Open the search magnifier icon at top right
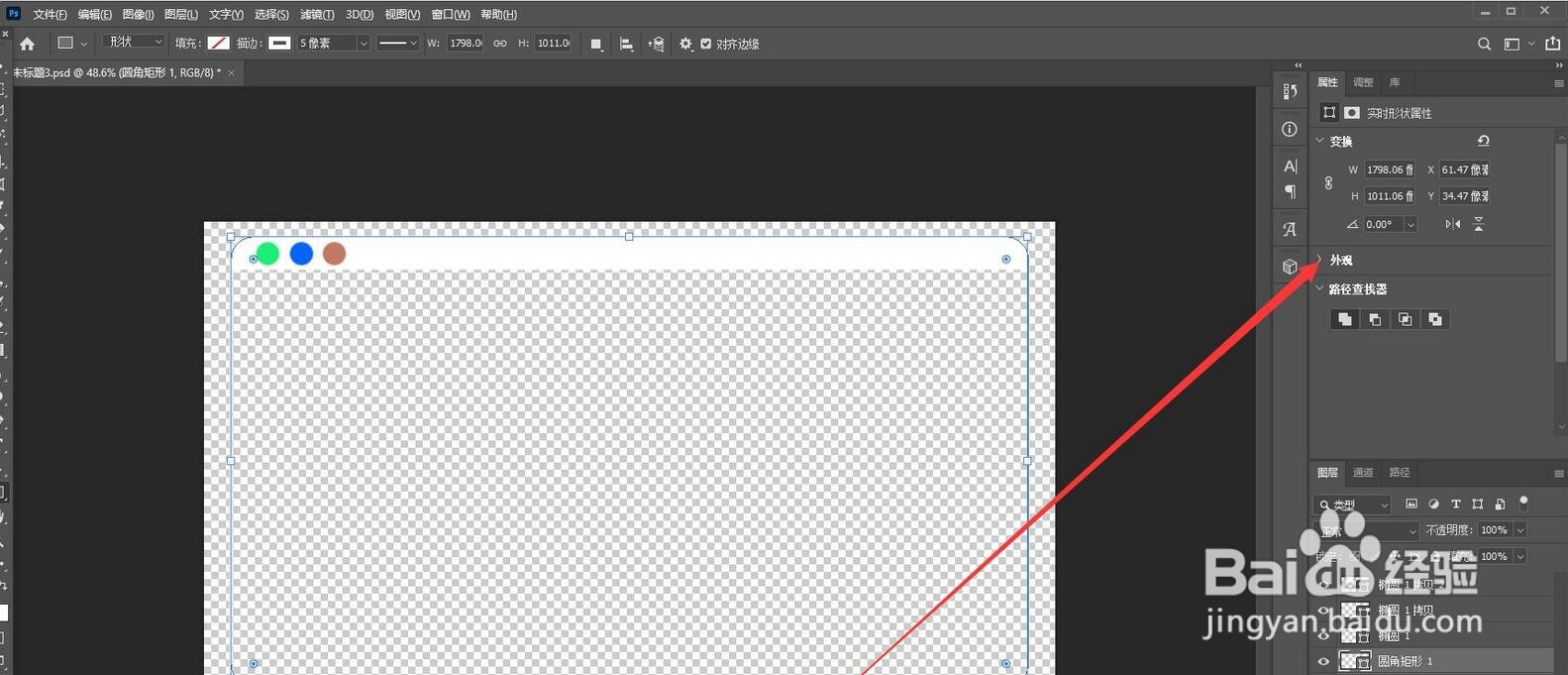 pos(1484,44)
